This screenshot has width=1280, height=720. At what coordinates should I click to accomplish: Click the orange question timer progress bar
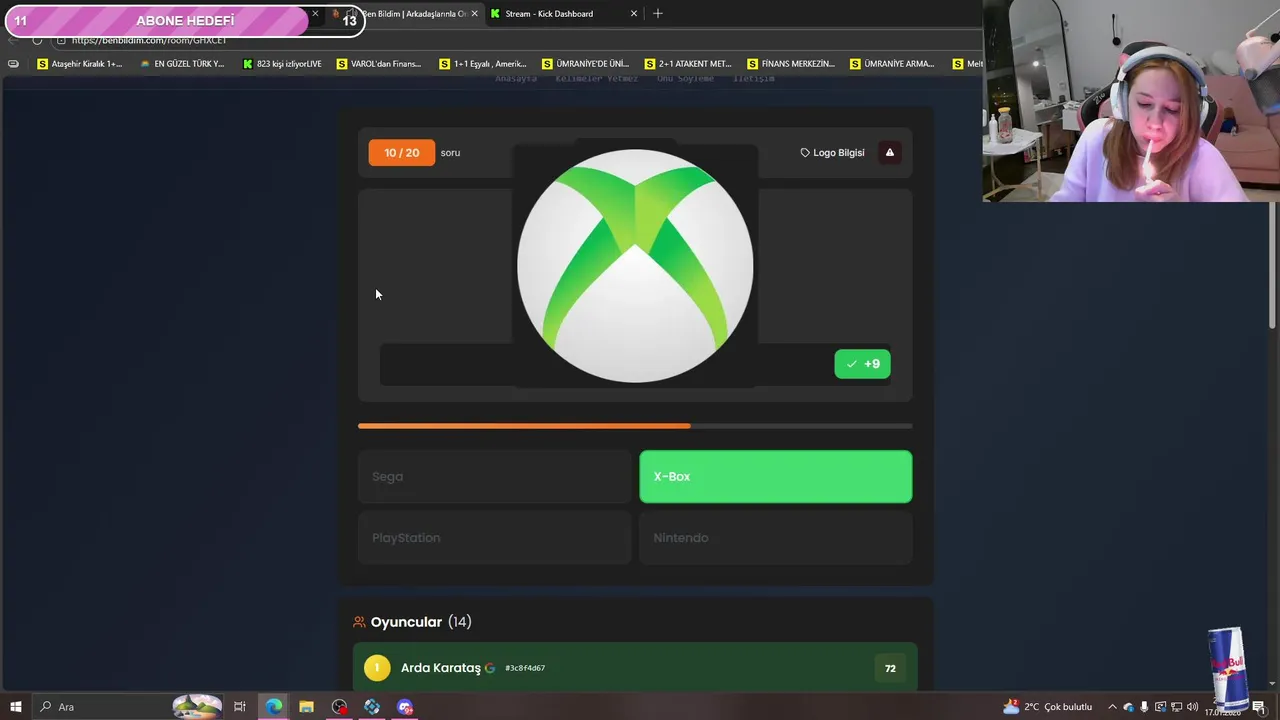pos(635,426)
